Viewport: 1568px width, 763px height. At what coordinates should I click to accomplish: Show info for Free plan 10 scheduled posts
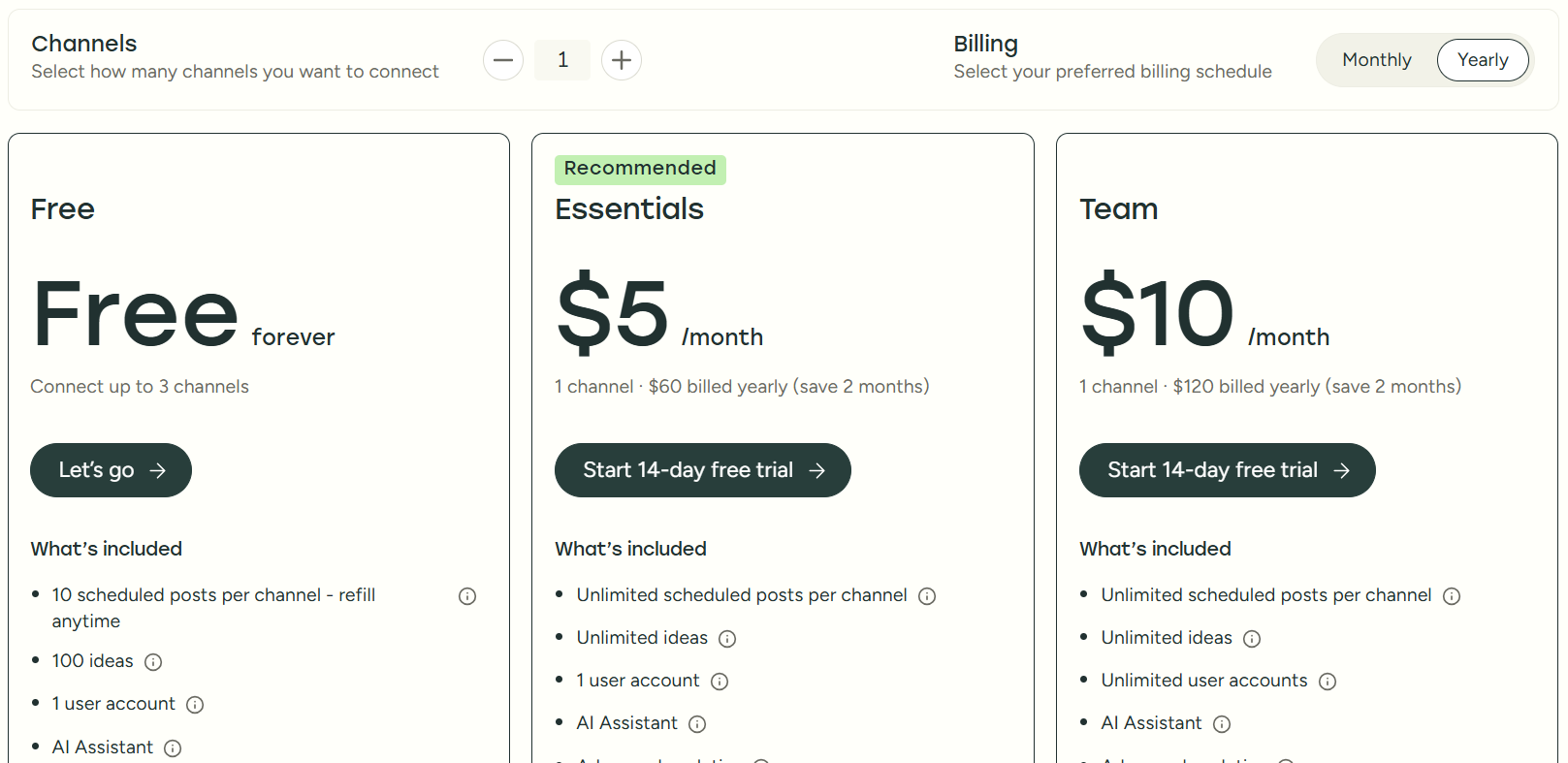coord(467,596)
